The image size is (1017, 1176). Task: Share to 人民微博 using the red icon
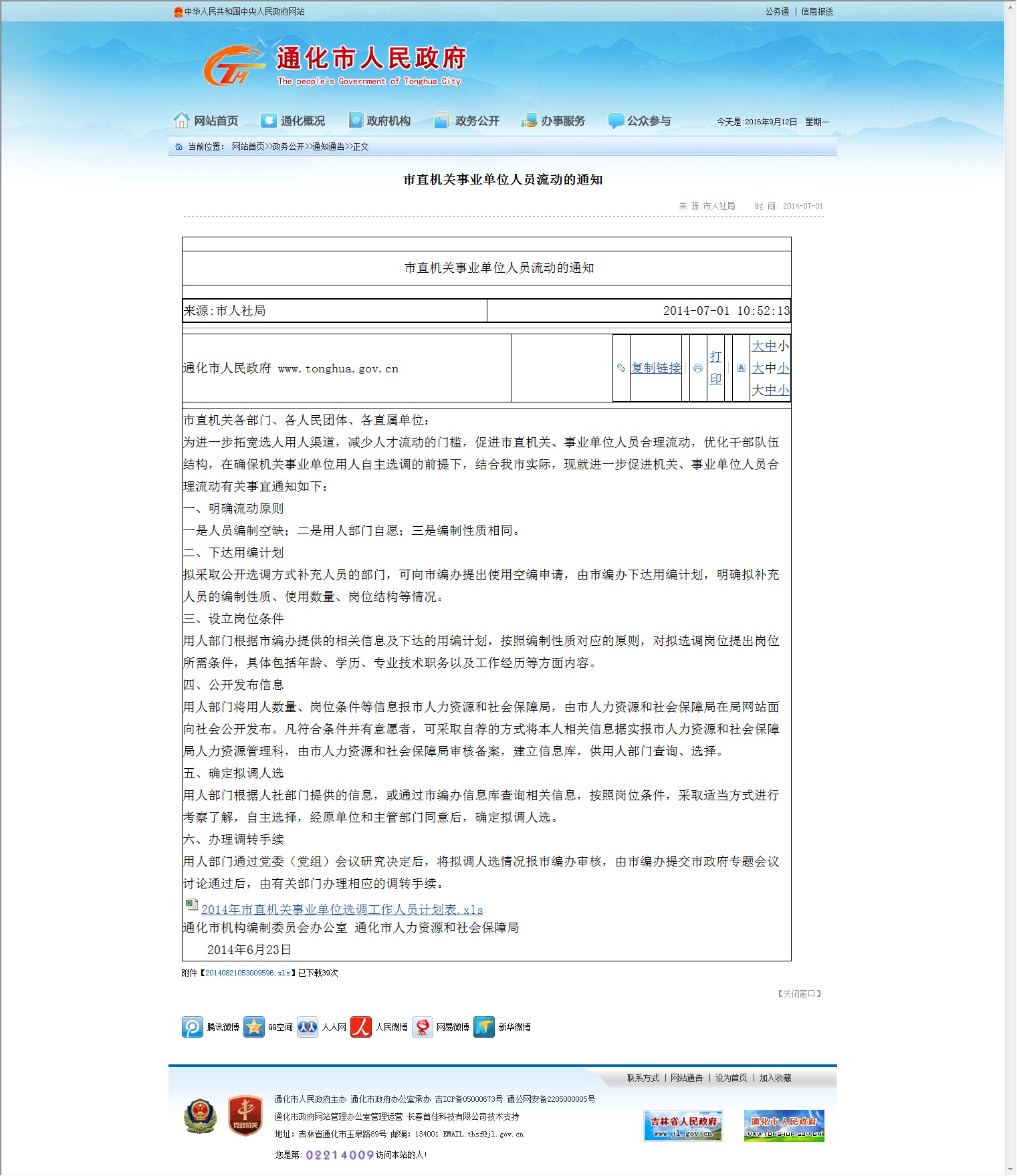tap(361, 1027)
